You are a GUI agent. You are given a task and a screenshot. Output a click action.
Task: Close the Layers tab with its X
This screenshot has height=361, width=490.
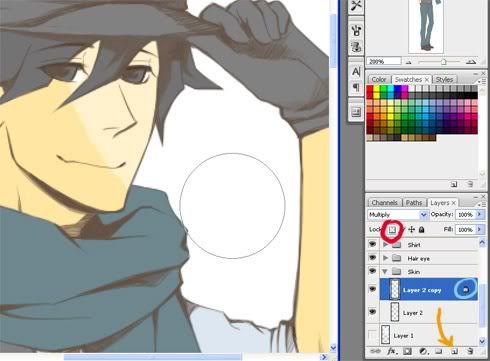pos(454,203)
